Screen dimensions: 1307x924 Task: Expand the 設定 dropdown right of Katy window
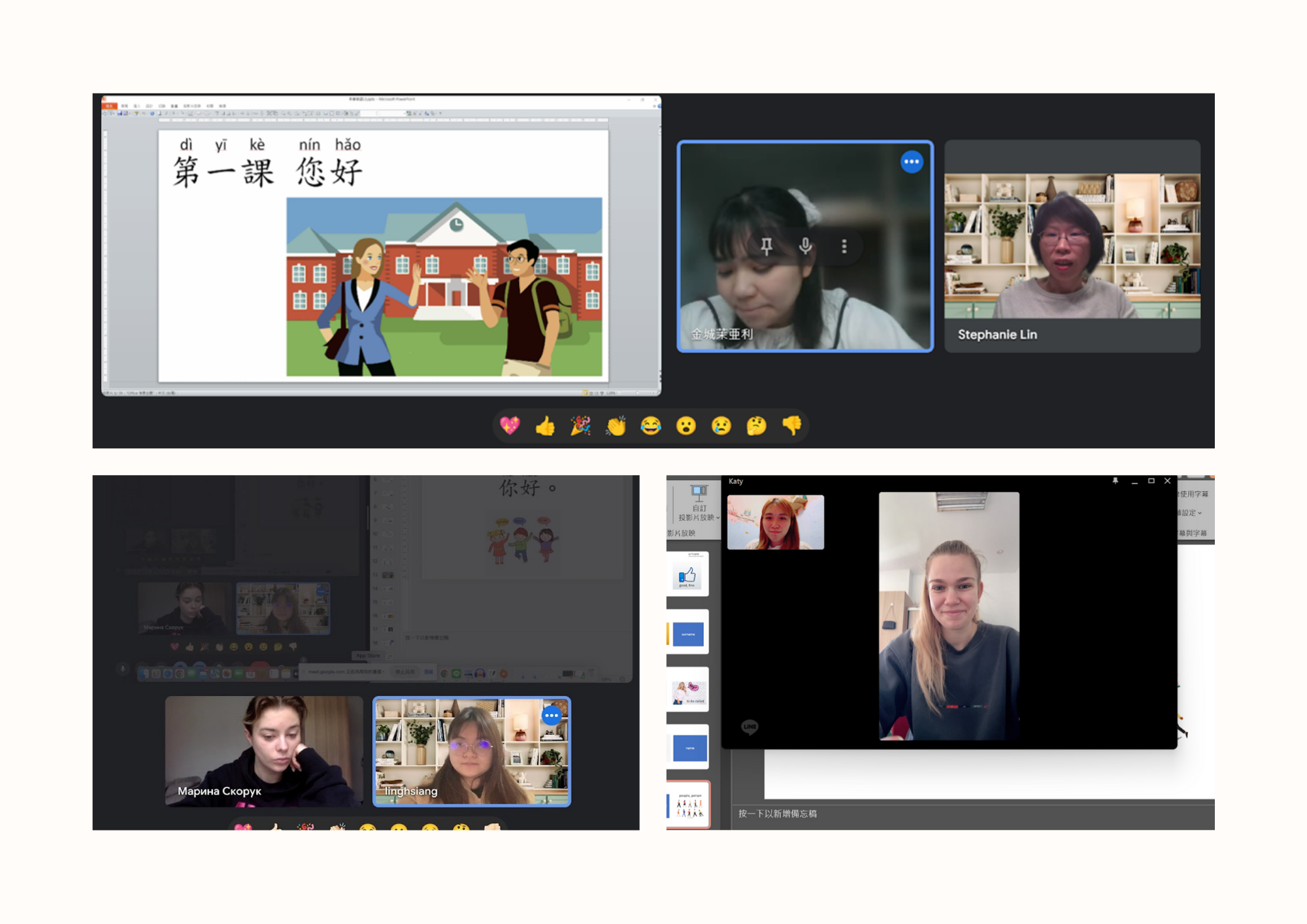pos(1189,513)
